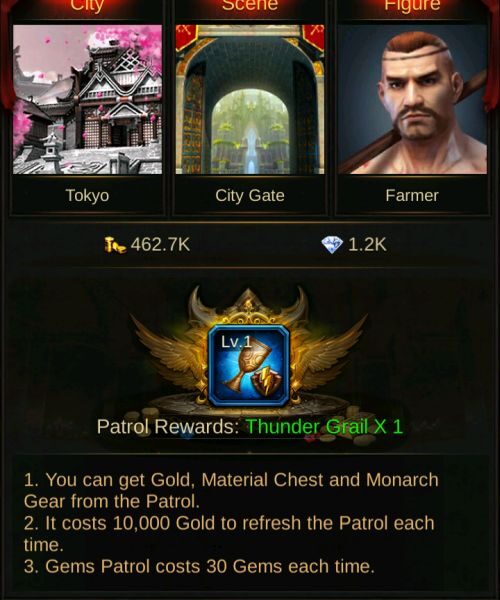Tap the Thunder Grail reward icon
The height and width of the screenshot is (600, 500).
[x=249, y=365]
